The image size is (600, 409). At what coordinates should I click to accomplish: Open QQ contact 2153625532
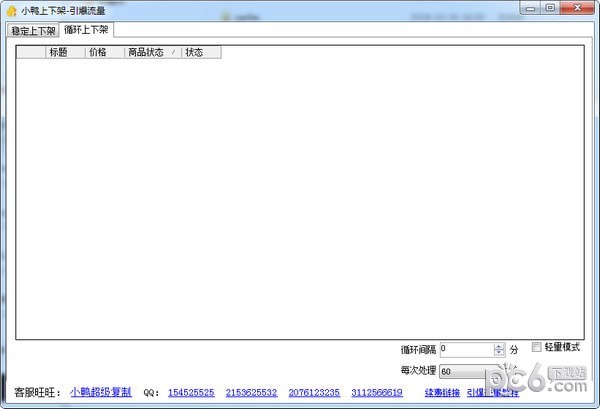[251, 393]
